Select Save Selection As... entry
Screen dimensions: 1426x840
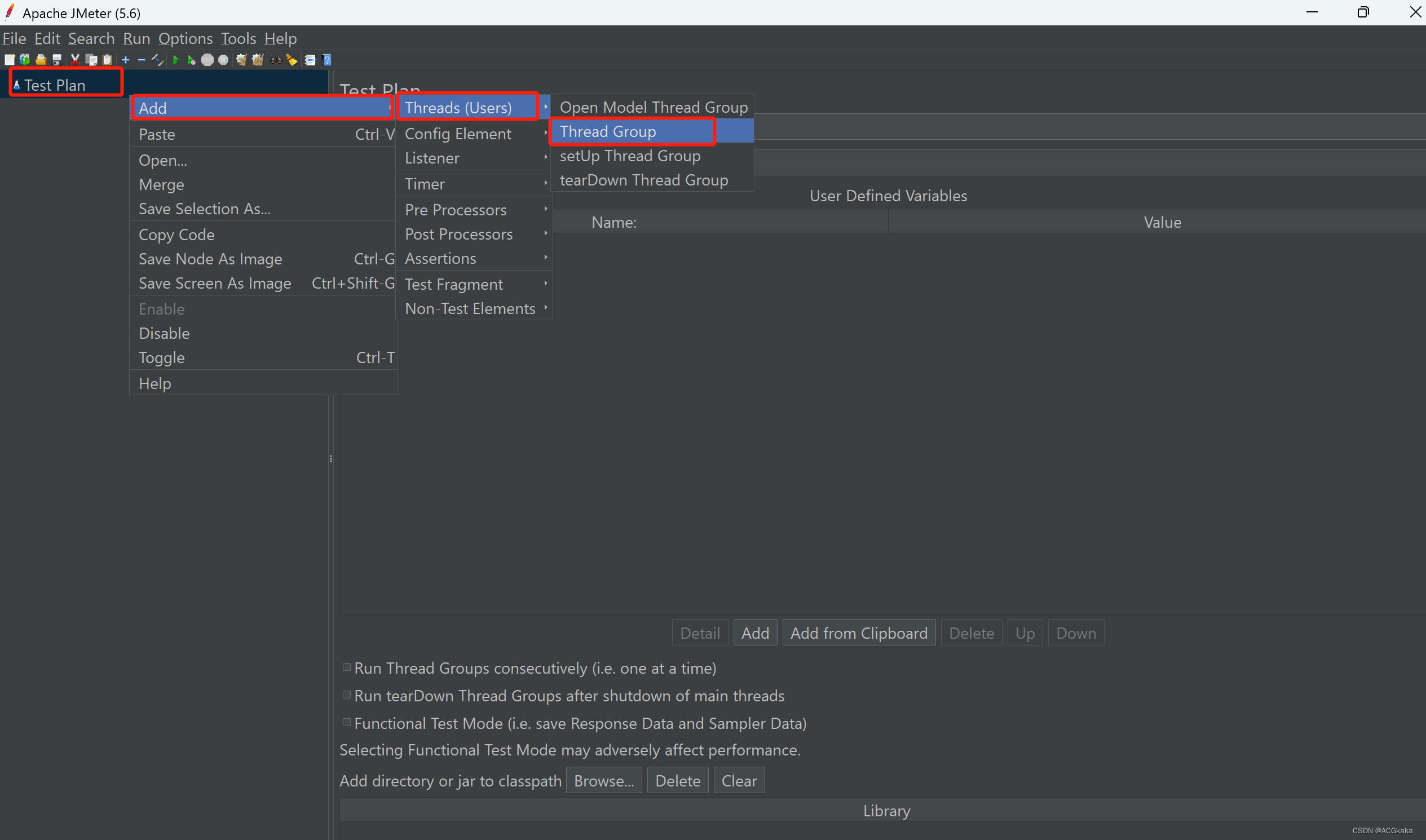263,209
